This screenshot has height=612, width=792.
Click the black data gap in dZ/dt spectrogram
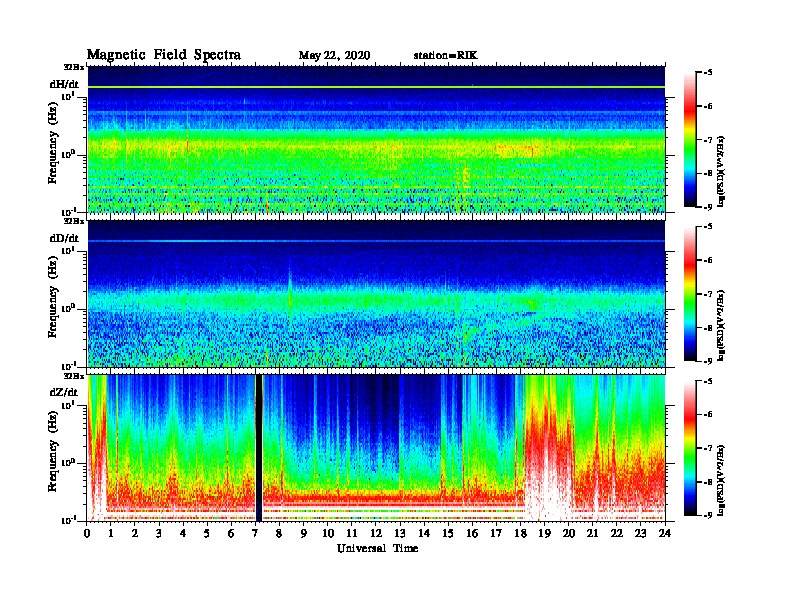point(259,448)
